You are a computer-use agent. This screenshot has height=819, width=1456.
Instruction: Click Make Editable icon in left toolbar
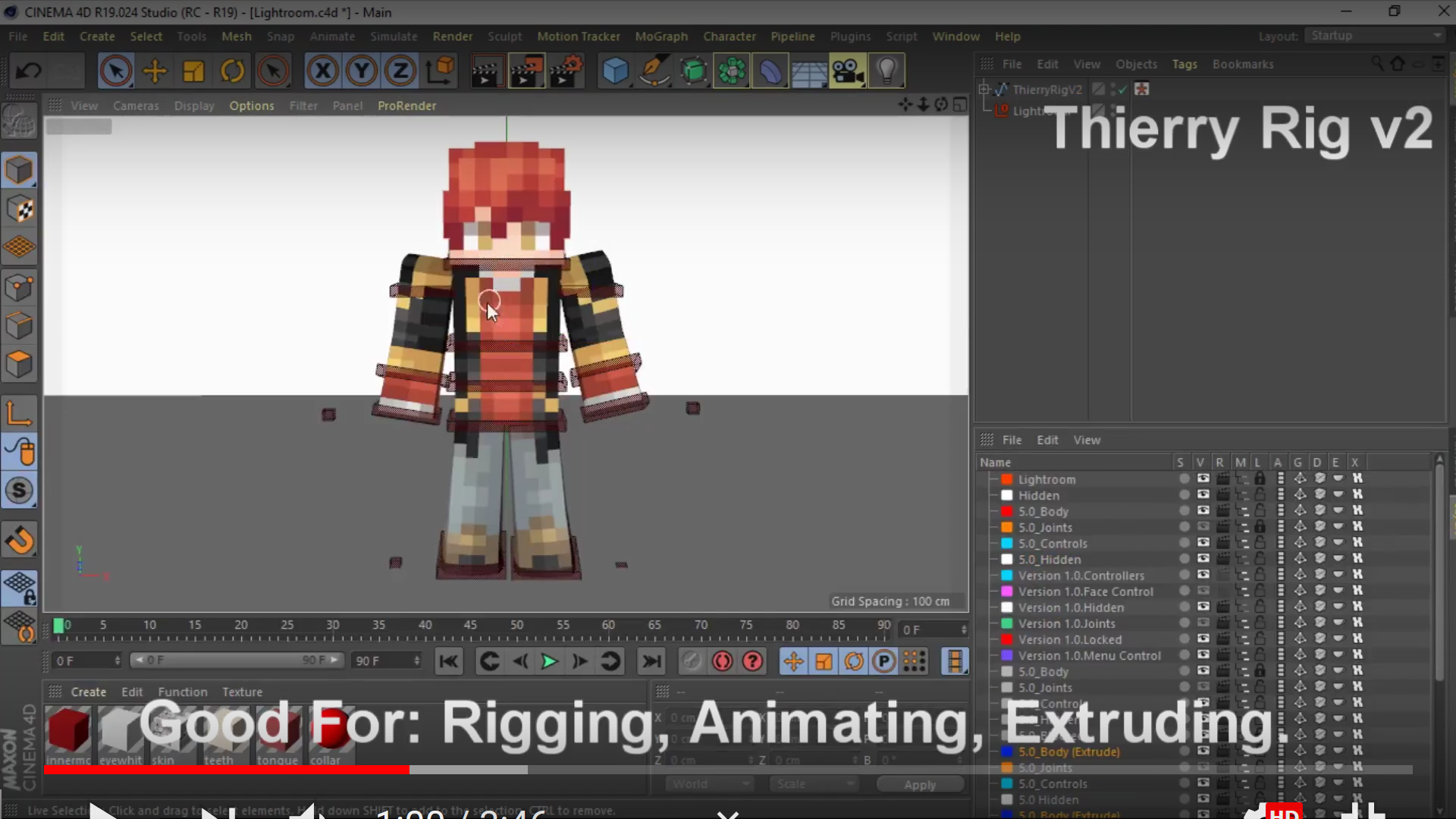pos(20,121)
